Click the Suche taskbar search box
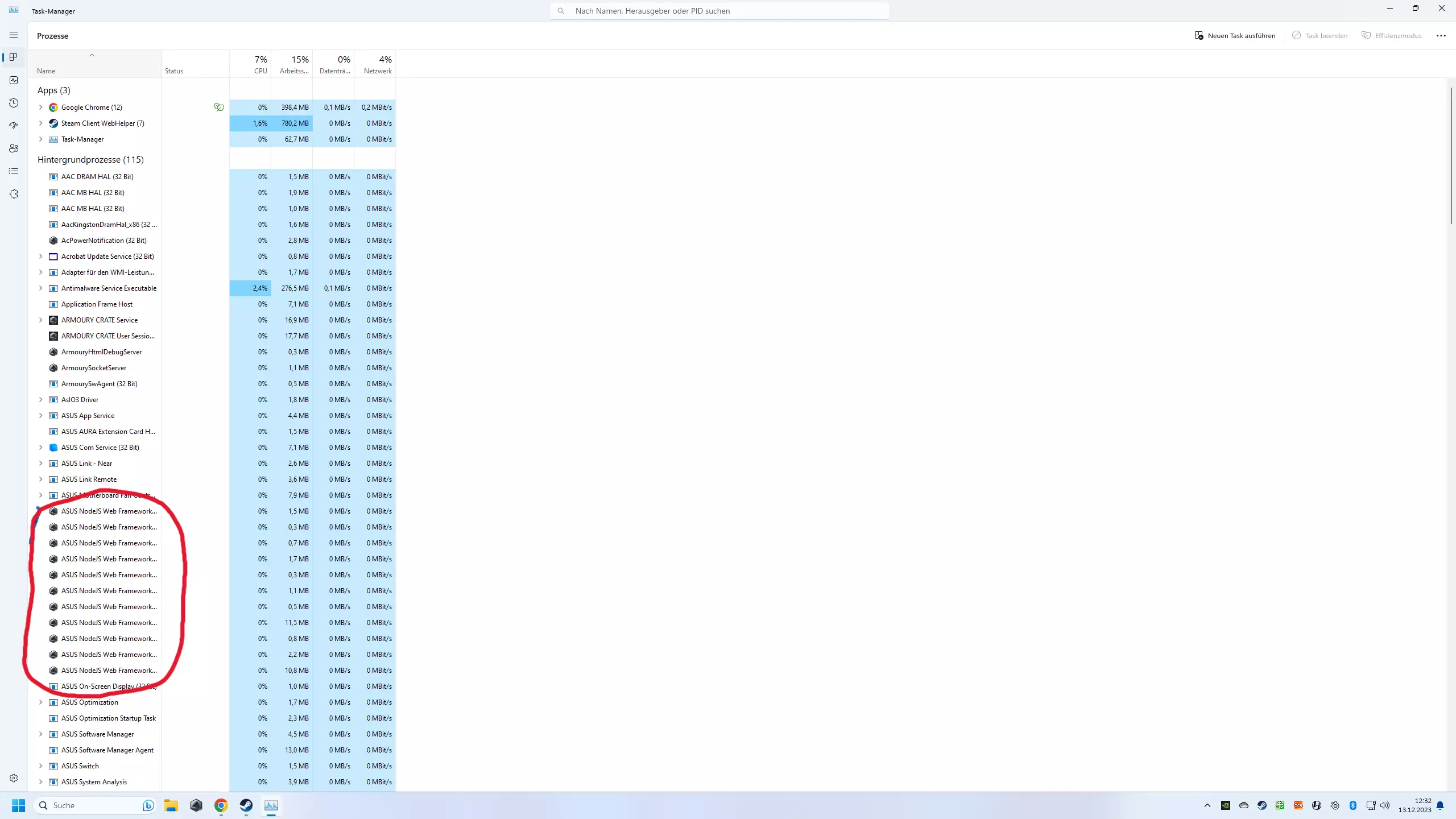The image size is (1456, 819). [x=95, y=805]
